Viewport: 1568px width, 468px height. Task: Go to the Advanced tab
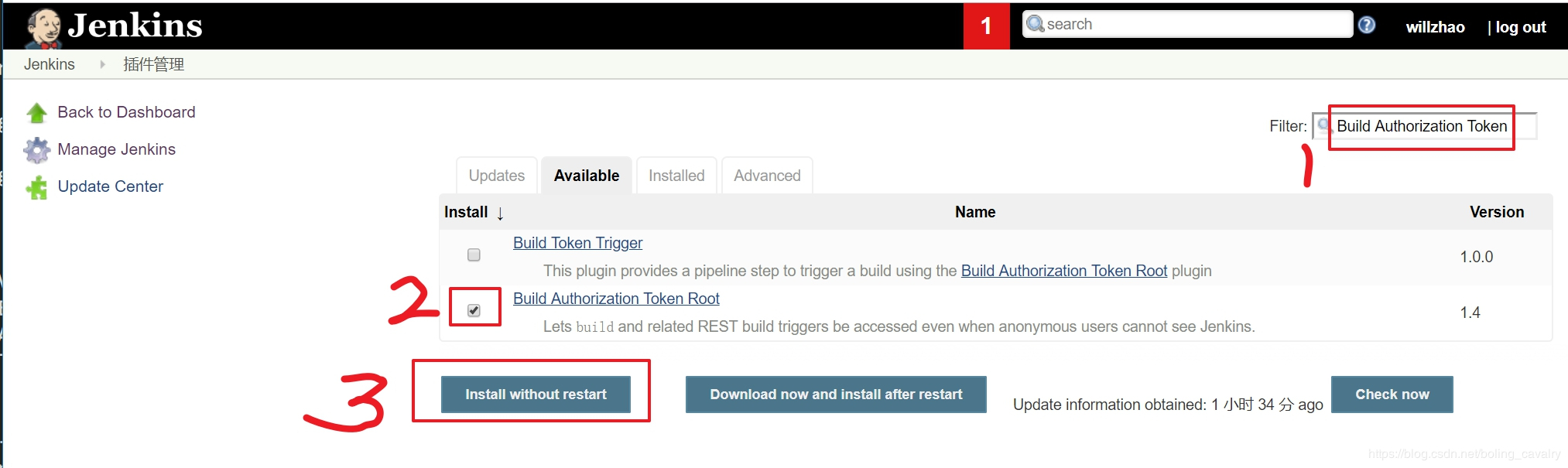pos(767,176)
